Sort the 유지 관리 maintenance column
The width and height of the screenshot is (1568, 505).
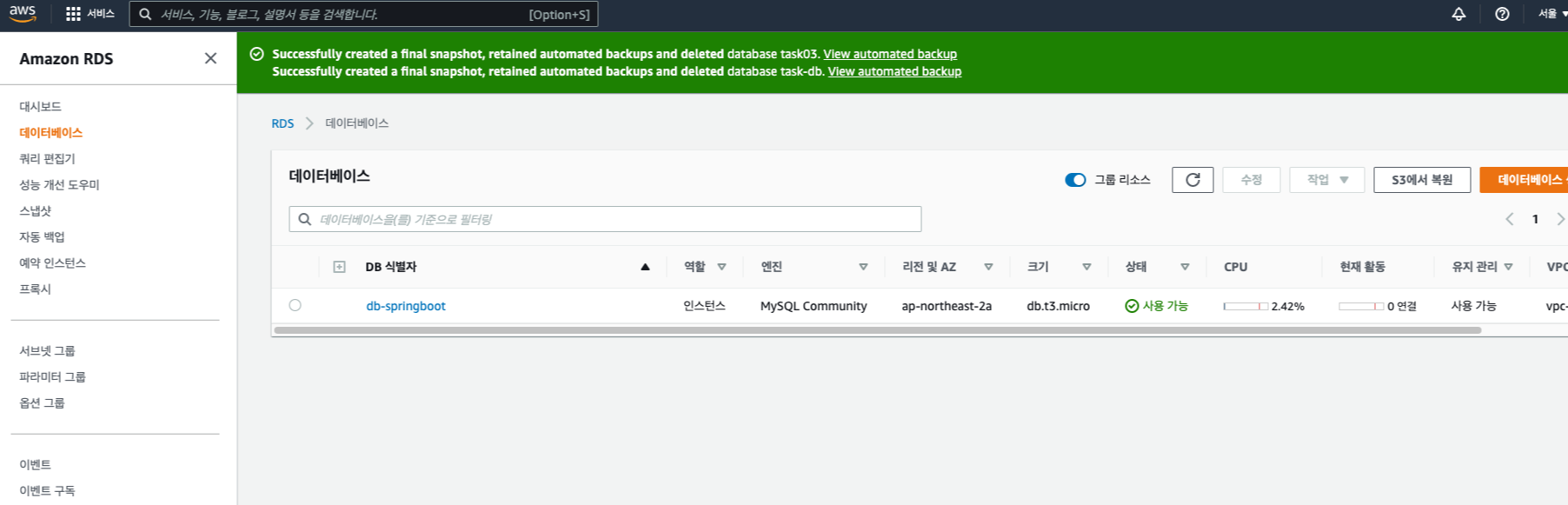click(1508, 267)
